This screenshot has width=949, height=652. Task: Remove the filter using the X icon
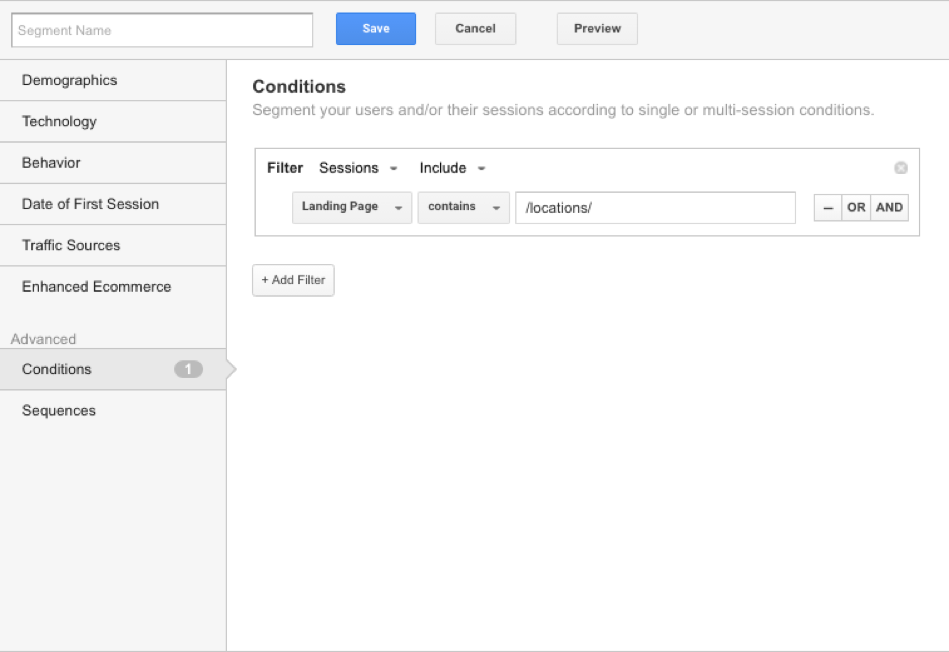click(x=900, y=168)
